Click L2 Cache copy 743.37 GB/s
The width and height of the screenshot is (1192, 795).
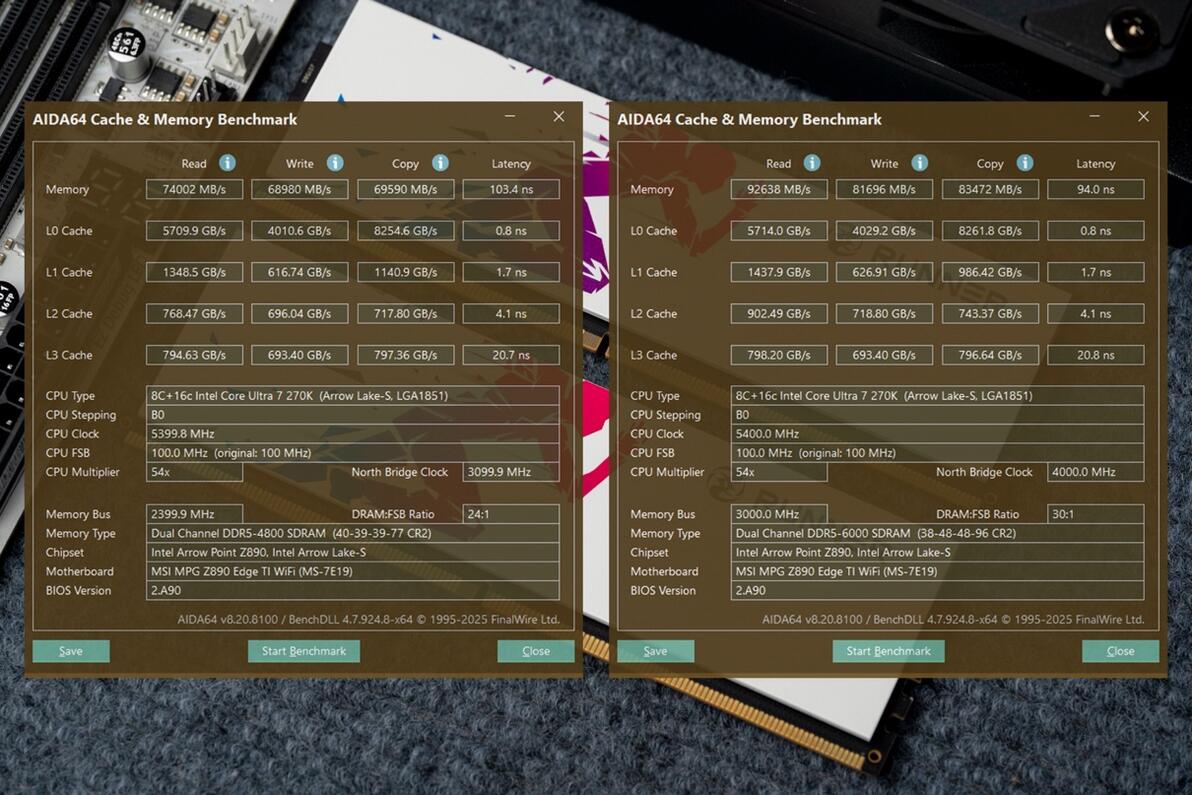pos(990,313)
